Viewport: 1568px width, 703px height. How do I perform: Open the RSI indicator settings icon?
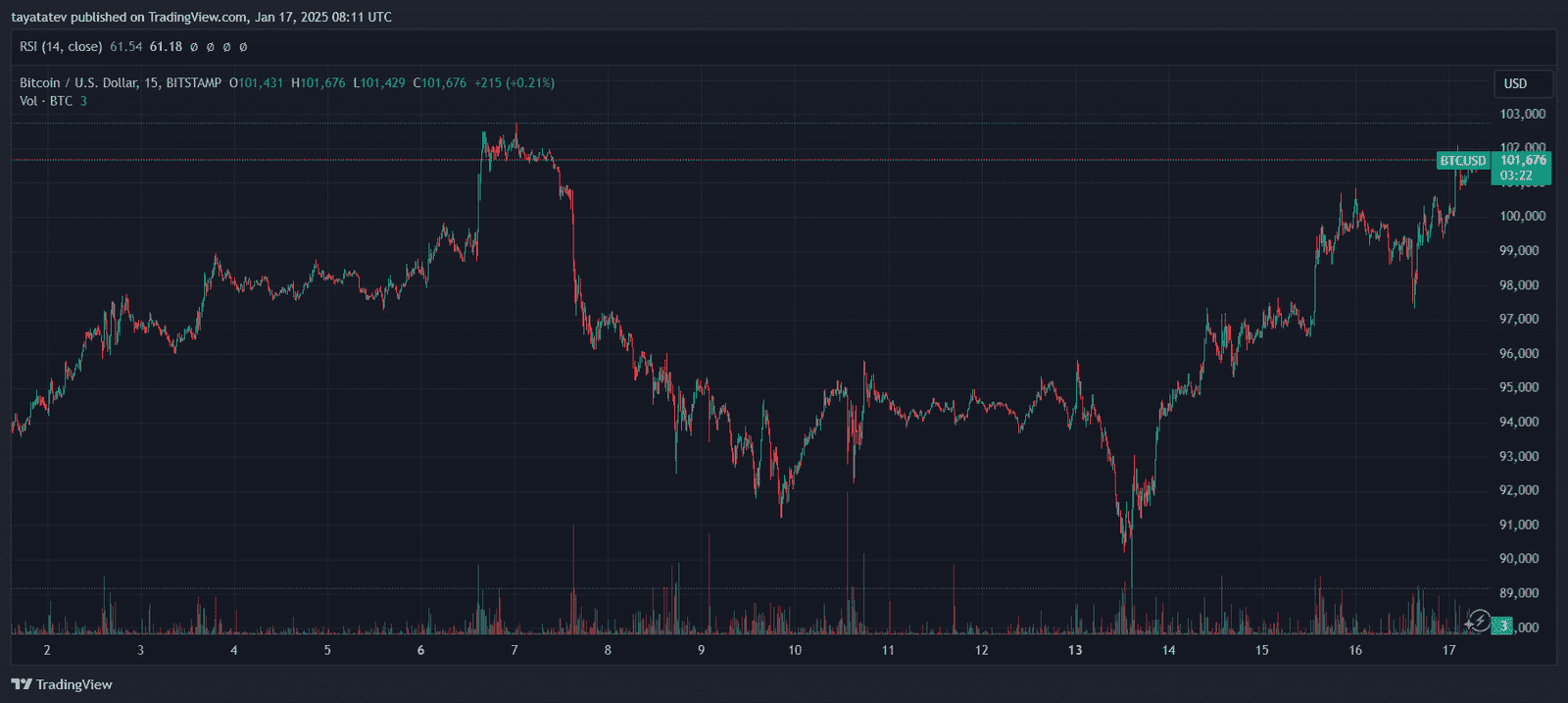[209, 47]
